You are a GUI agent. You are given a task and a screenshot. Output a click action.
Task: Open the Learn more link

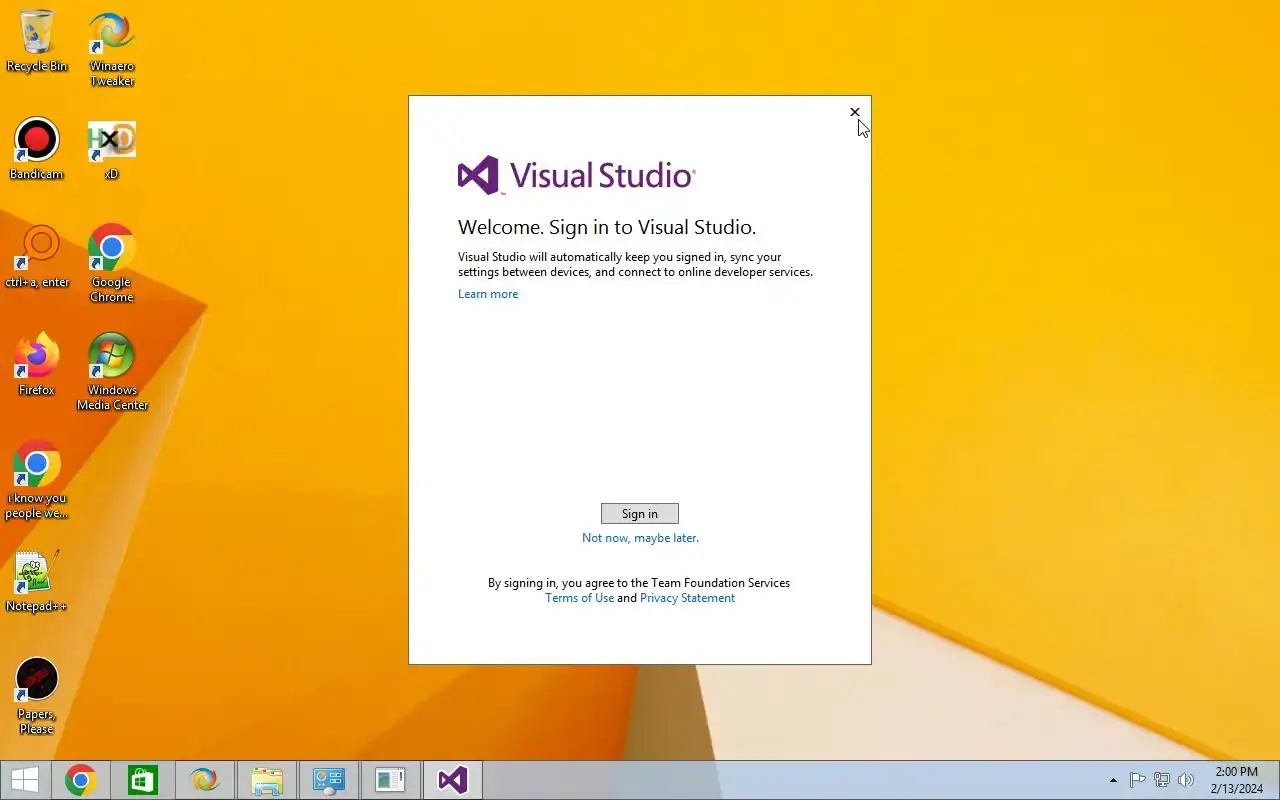tap(488, 294)
